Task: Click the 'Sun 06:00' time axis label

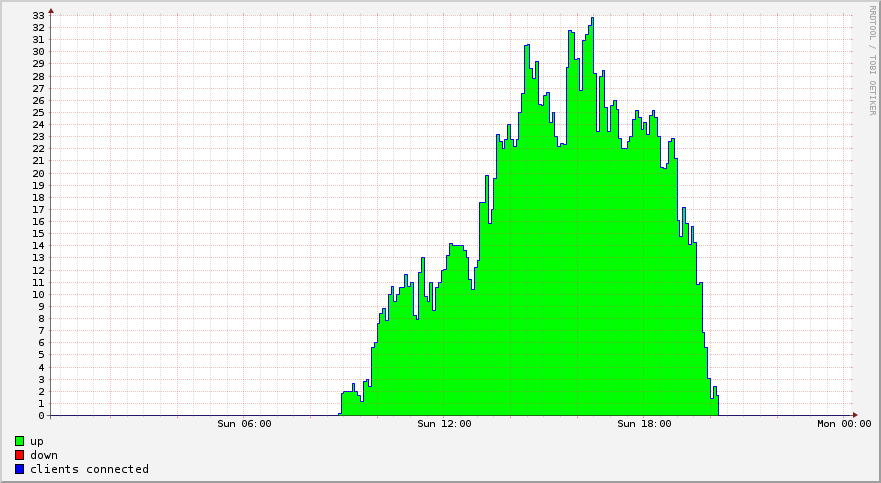Action: [x=244, y=423]
